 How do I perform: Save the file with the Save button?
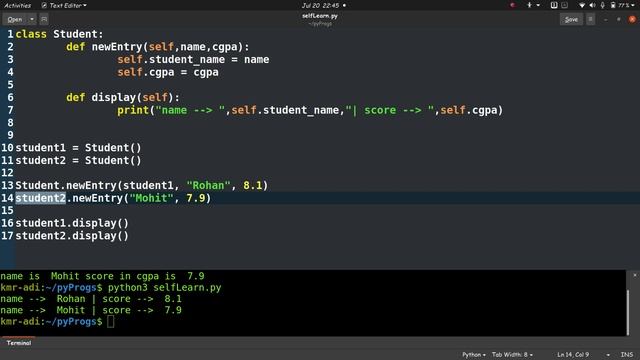click(x=571, y=19)
